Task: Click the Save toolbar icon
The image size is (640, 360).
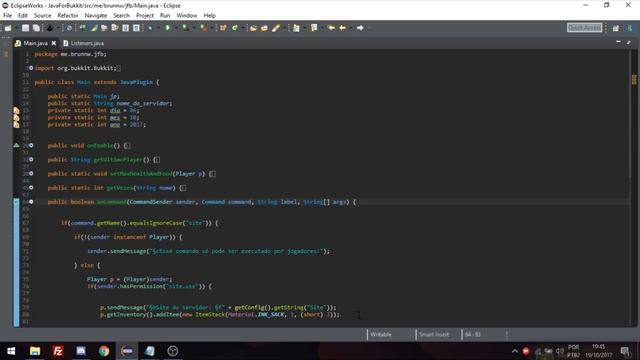Action: (25, 28)
